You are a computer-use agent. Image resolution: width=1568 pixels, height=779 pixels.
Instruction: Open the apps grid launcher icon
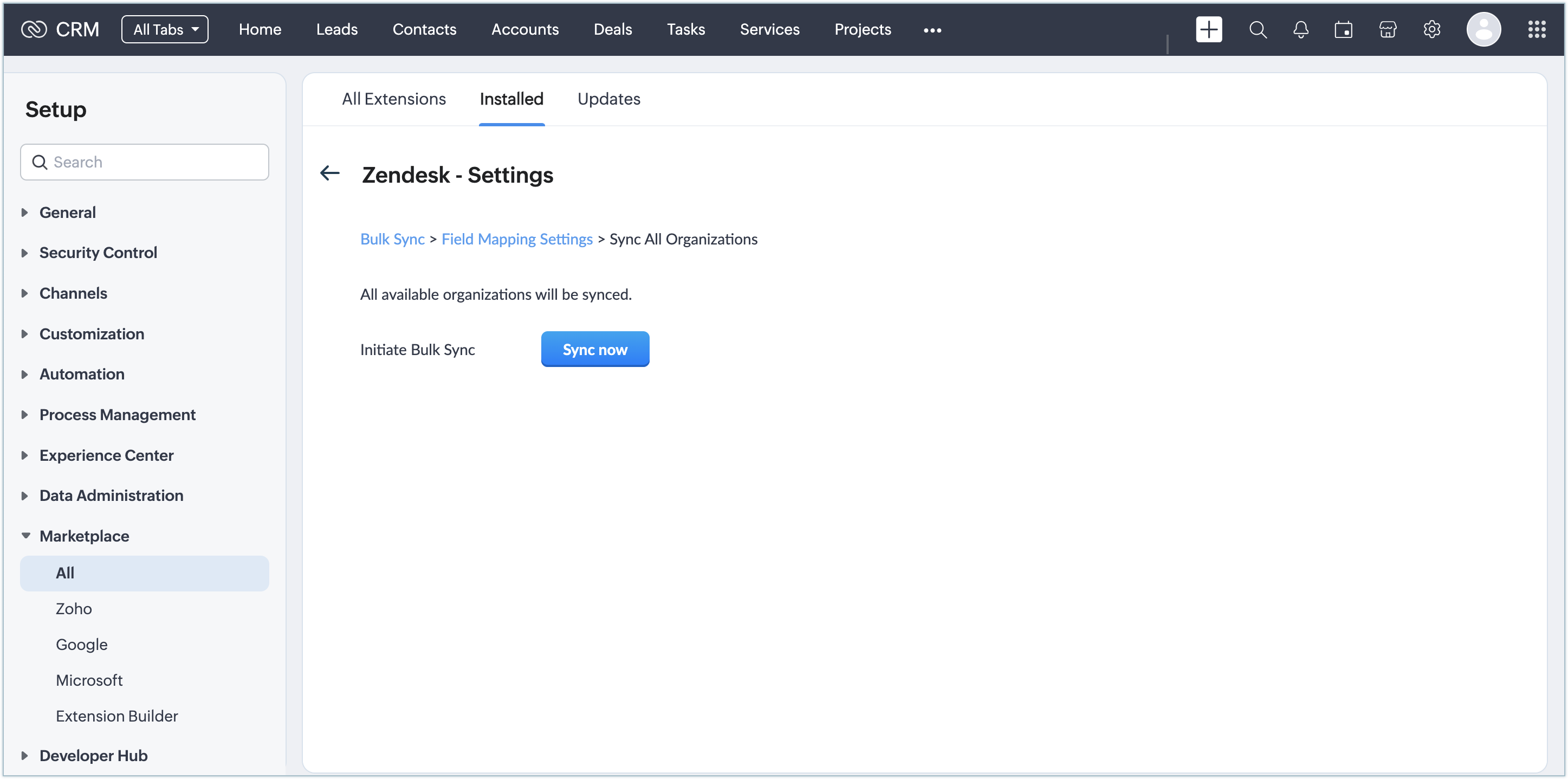pyautogui.click(x=1537, y=29)
